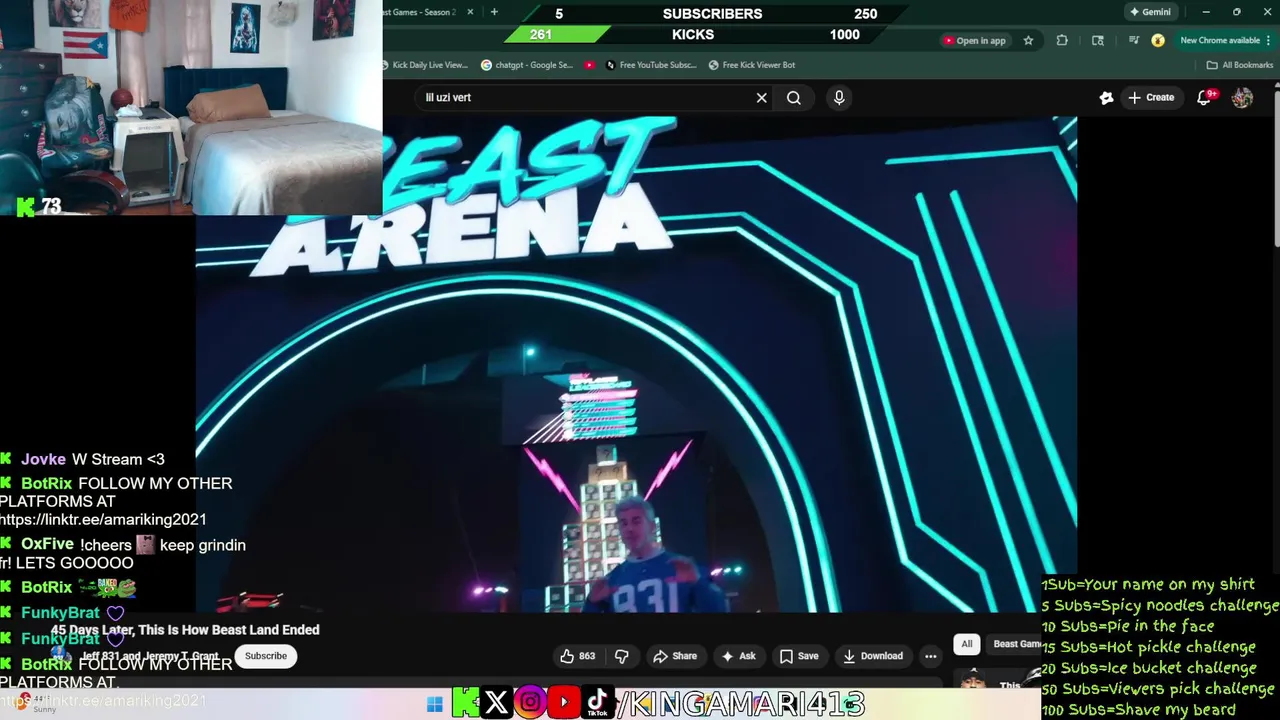The width and height of the screenshot is (1280, 720).
Task: Bookmark this page with the star icon
Action: click(1028, 41)
